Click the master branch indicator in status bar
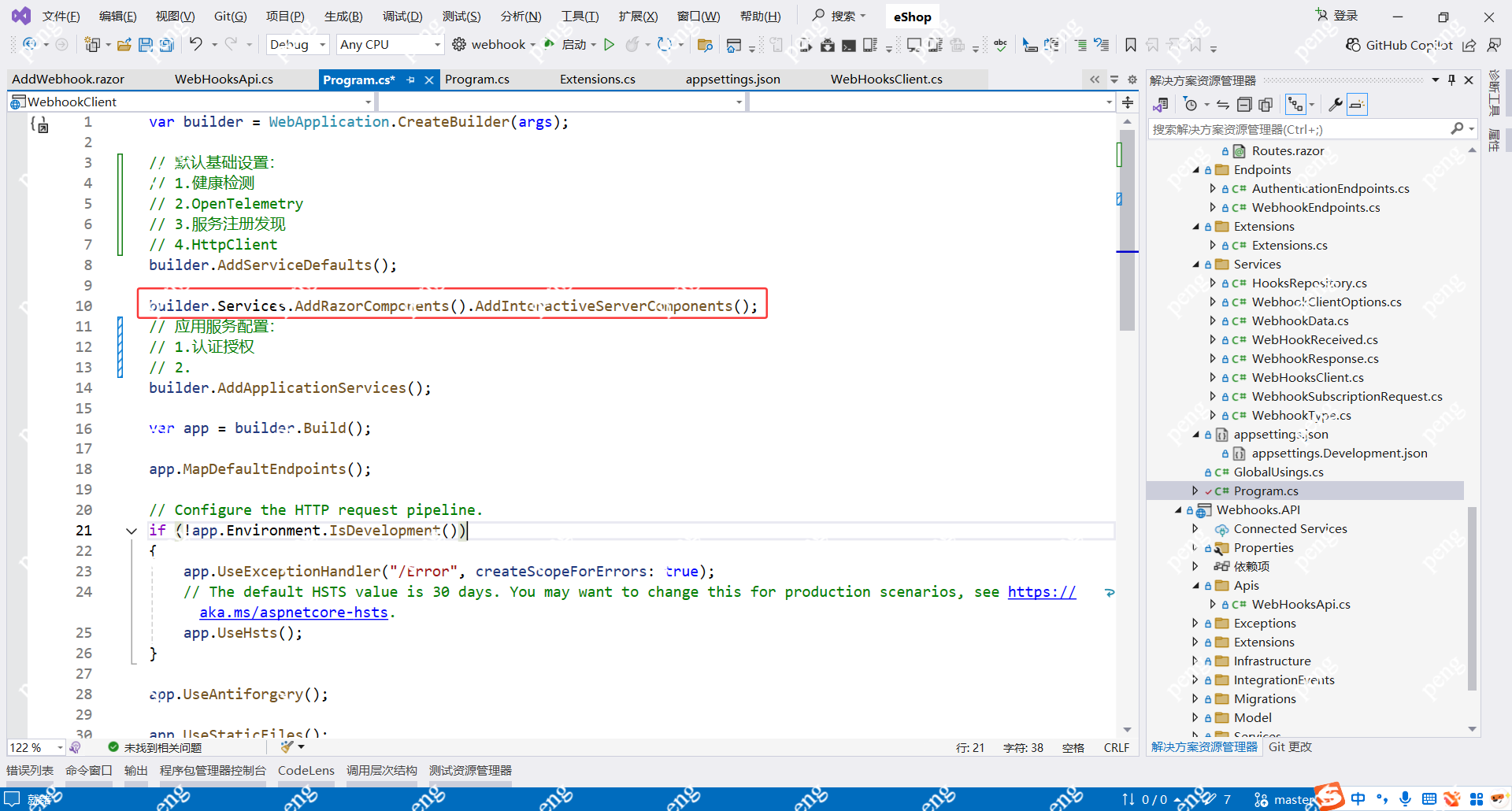The width and height of the screenshot is (1512, 811). tap(1285, 799)
